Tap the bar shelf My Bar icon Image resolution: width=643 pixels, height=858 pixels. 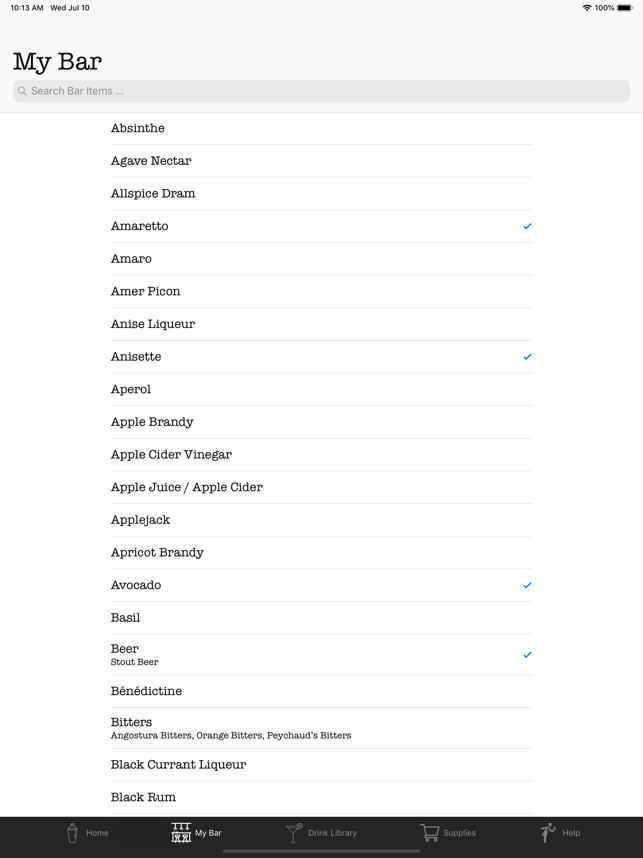tap(181, 833)
